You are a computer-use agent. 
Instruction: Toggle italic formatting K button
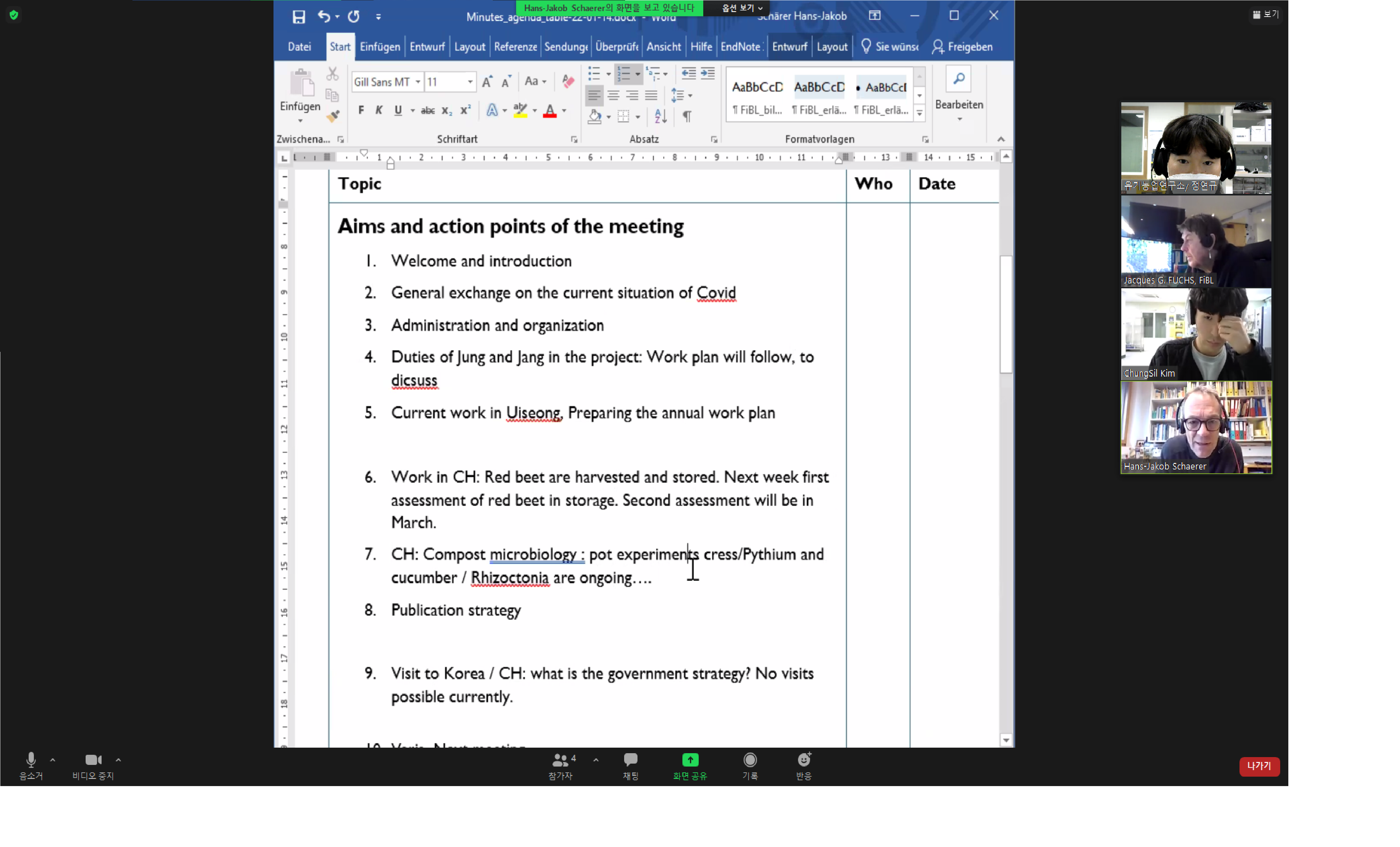coord(379,110)
